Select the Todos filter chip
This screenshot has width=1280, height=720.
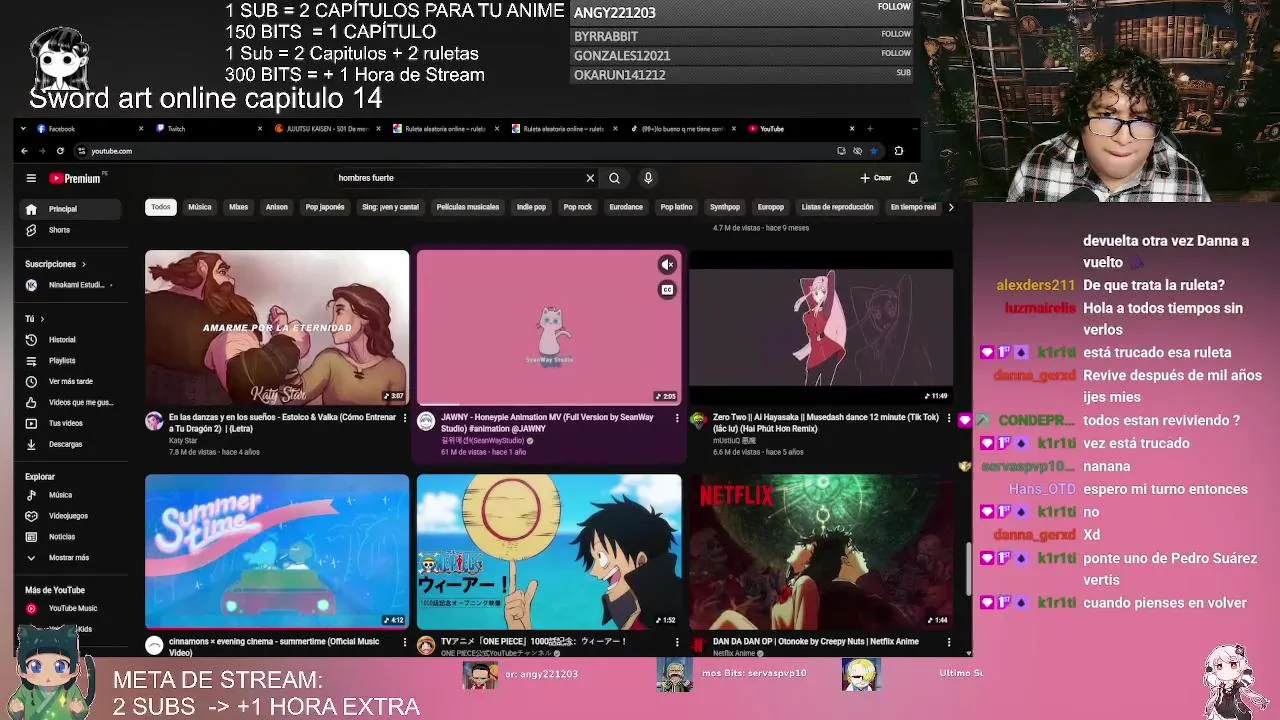[x=161, y=207]
